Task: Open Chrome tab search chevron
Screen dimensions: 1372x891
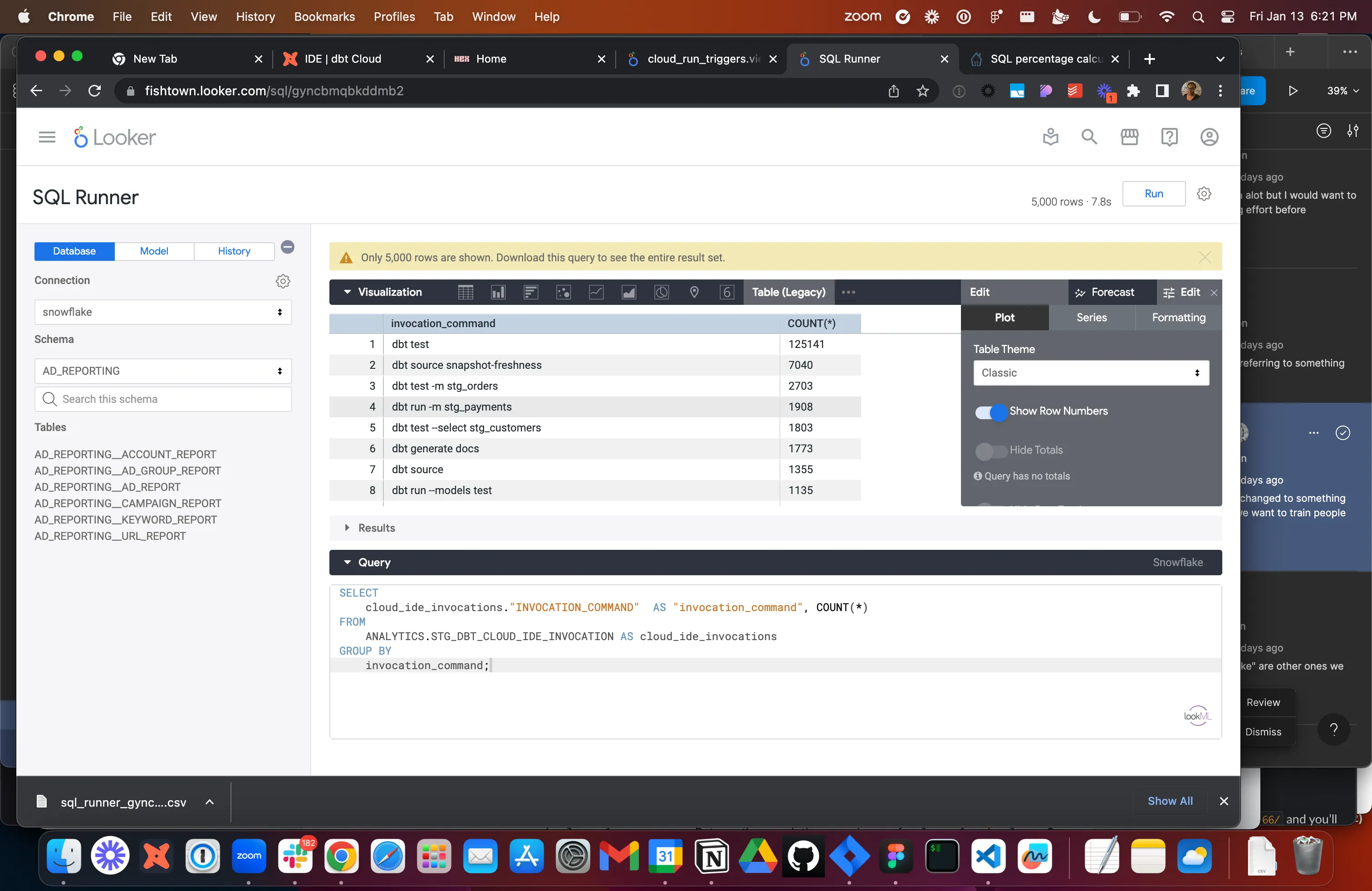Action: click(1220, 59)
